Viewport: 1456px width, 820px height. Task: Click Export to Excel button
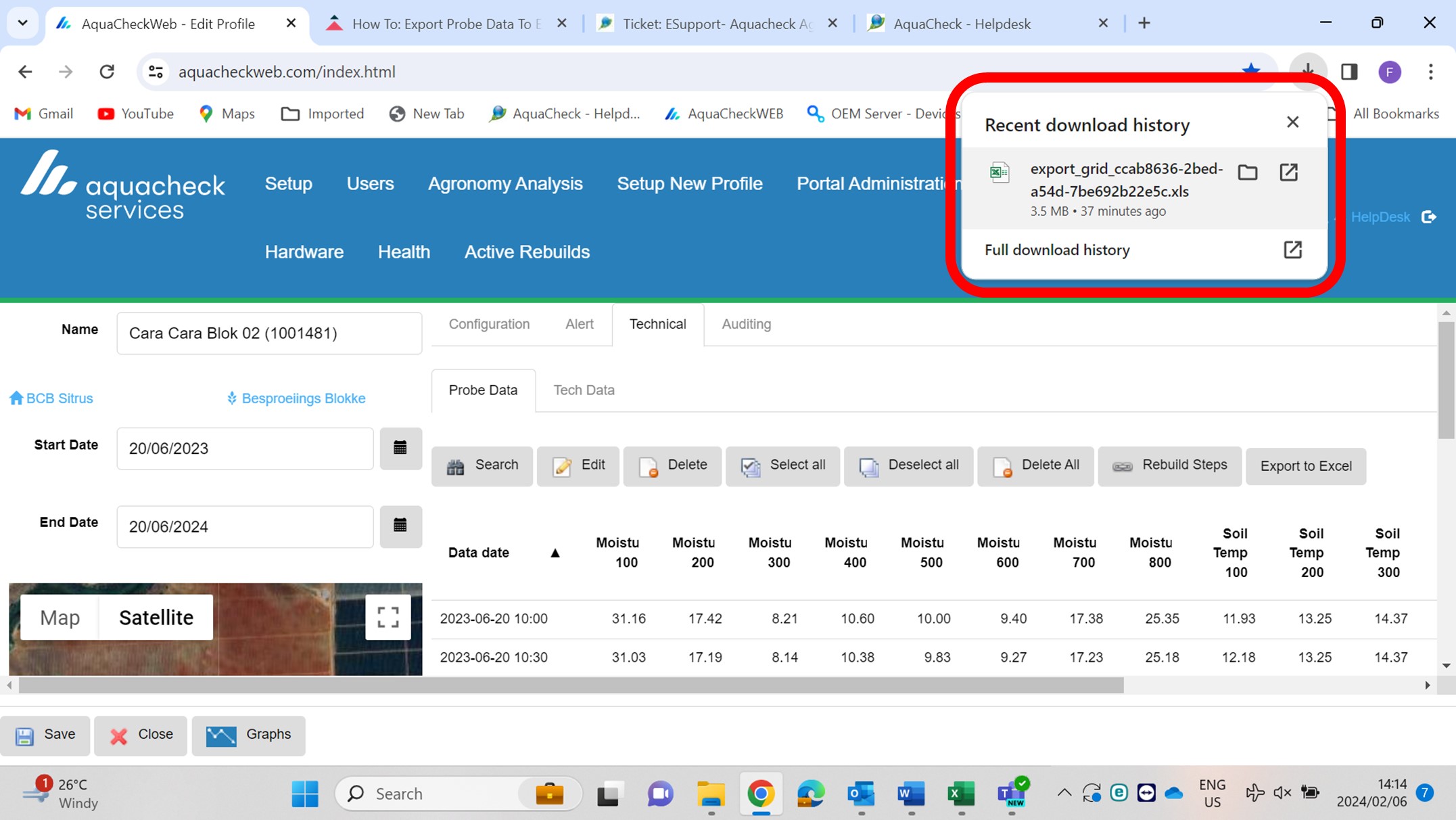[1306, 466]
